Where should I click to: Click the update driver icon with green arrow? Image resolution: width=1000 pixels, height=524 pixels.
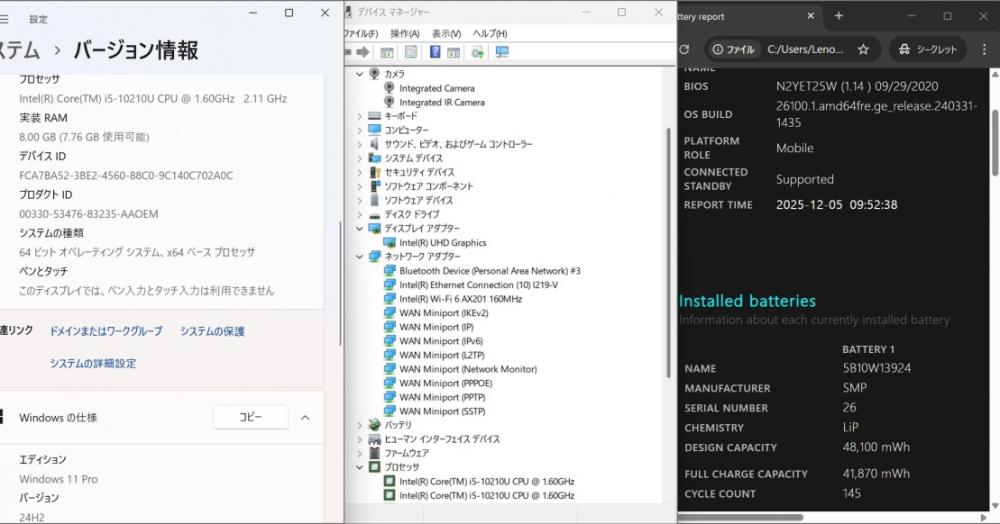tap(477, 52)
